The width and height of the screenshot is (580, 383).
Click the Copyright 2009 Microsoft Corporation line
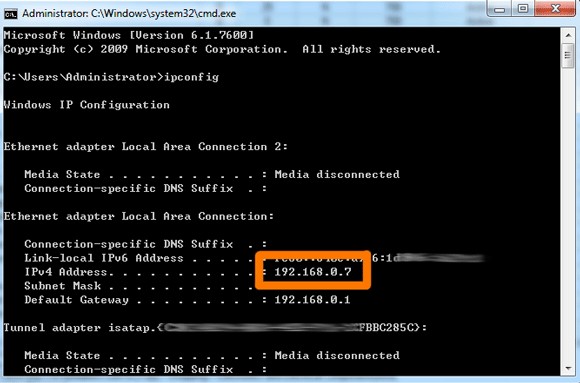point(222,49)
